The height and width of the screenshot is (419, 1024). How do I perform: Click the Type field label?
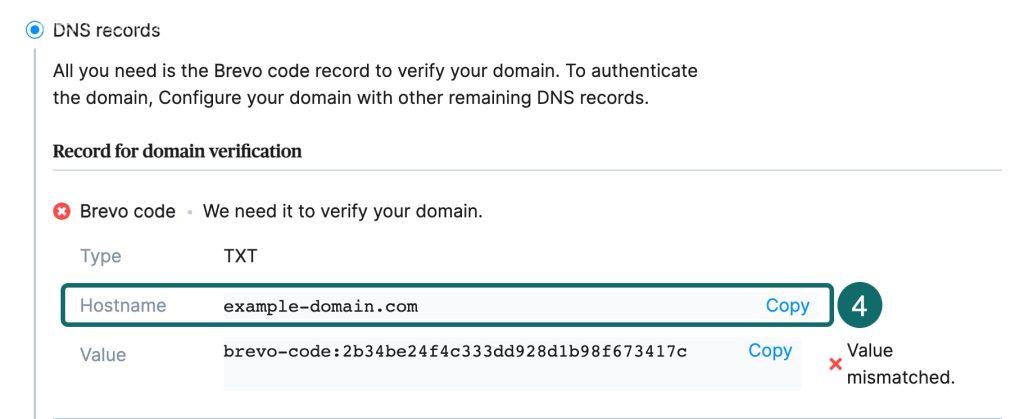pyautogui.click(x=100, y=257)
